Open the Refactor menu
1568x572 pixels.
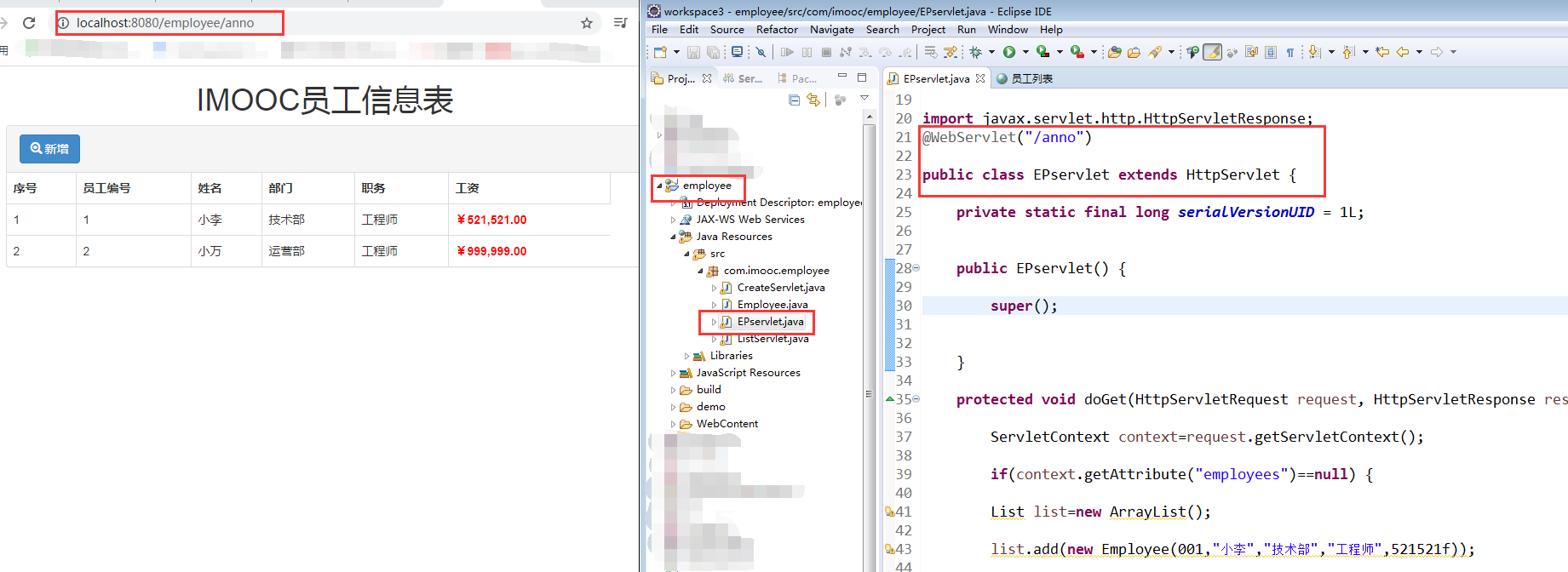(x=777, y=30)
